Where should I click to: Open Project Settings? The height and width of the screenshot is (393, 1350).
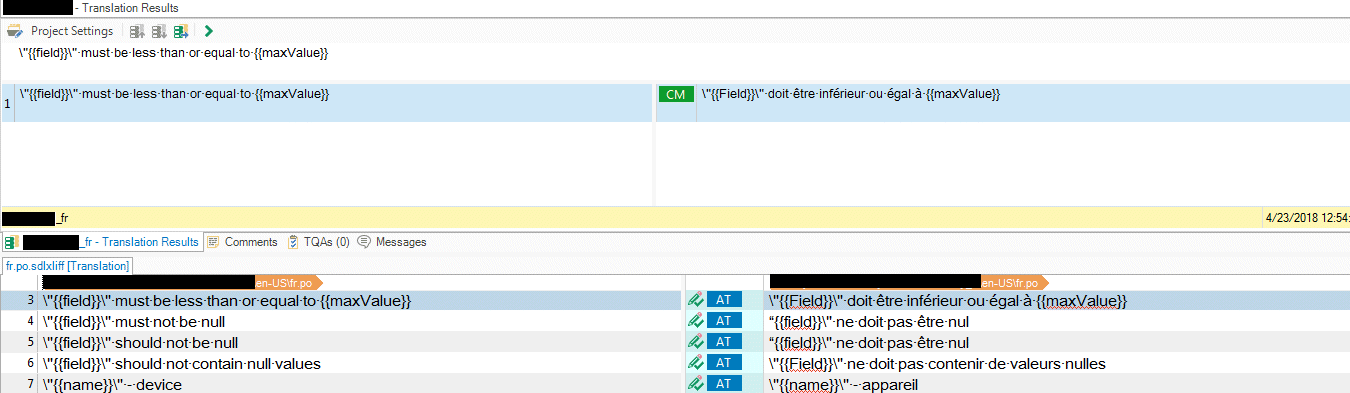tap(61, 31)
